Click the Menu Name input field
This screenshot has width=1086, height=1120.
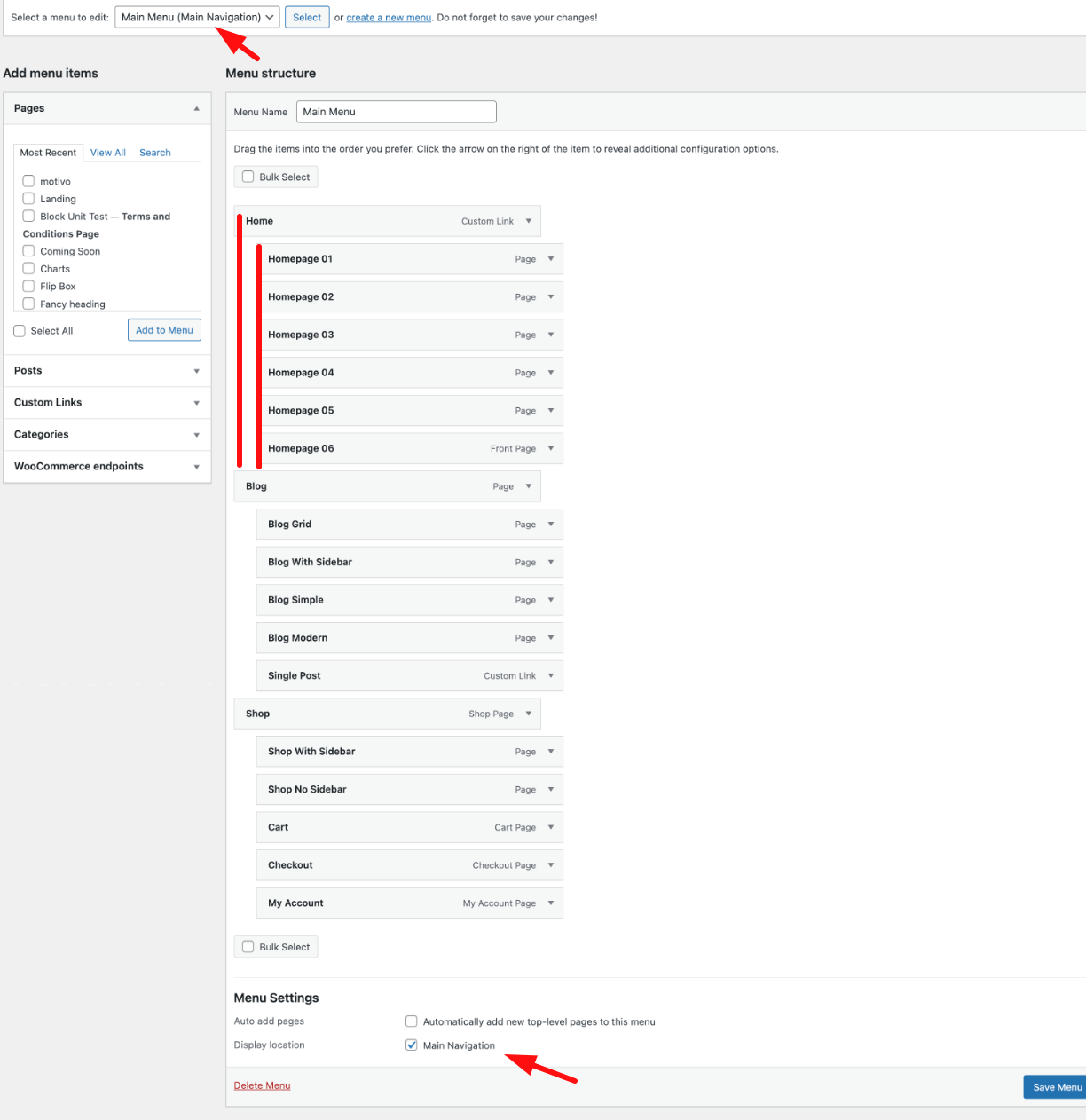396,112
